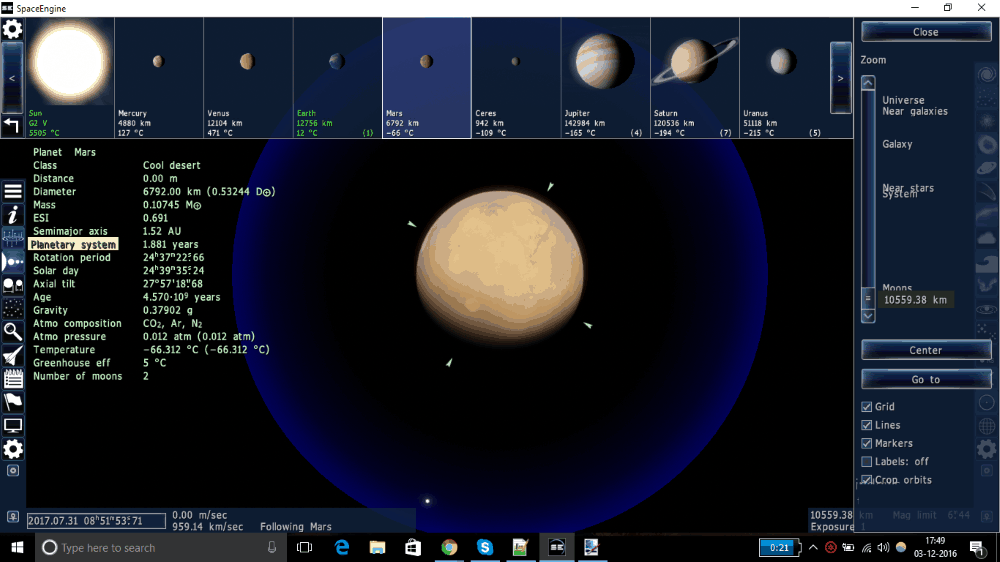Open Skype from the taskbar

click(x=485, y=547)
